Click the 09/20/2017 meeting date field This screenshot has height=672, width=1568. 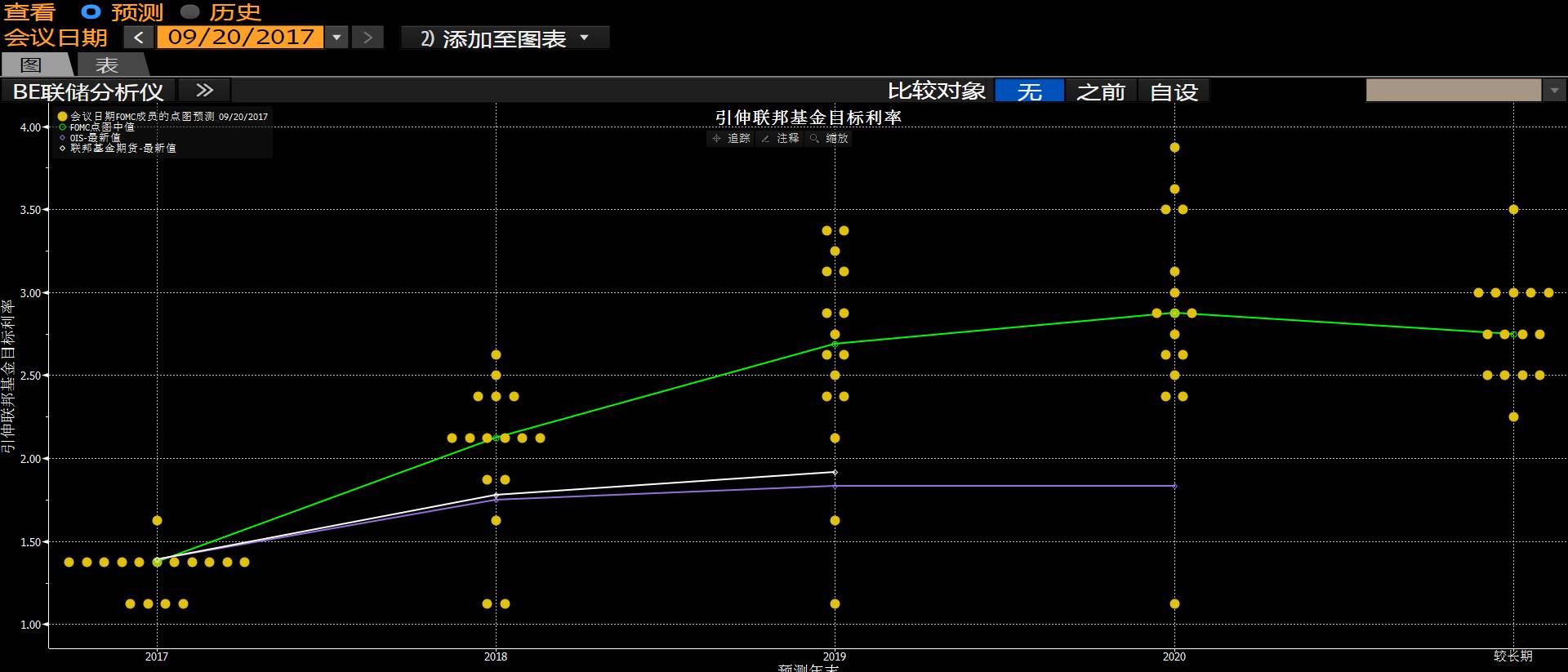click(240, 38)
